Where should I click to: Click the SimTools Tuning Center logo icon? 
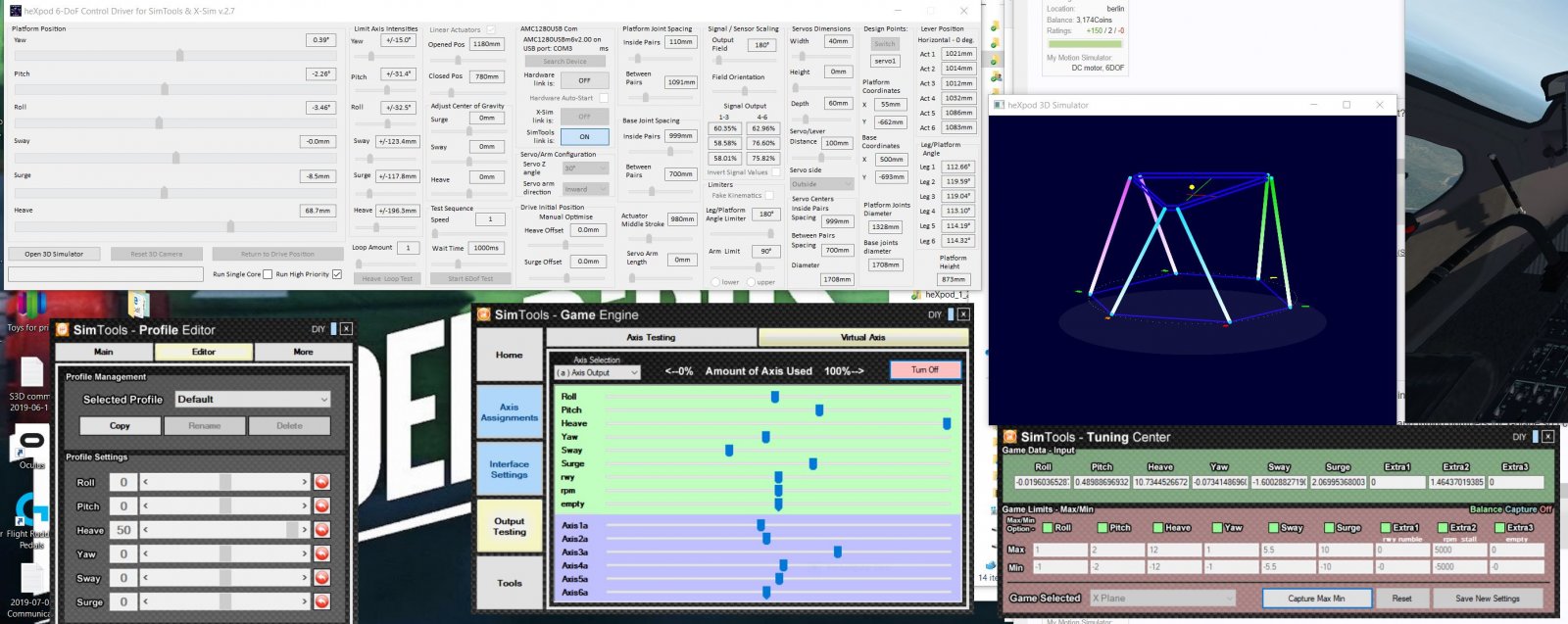1009,437
